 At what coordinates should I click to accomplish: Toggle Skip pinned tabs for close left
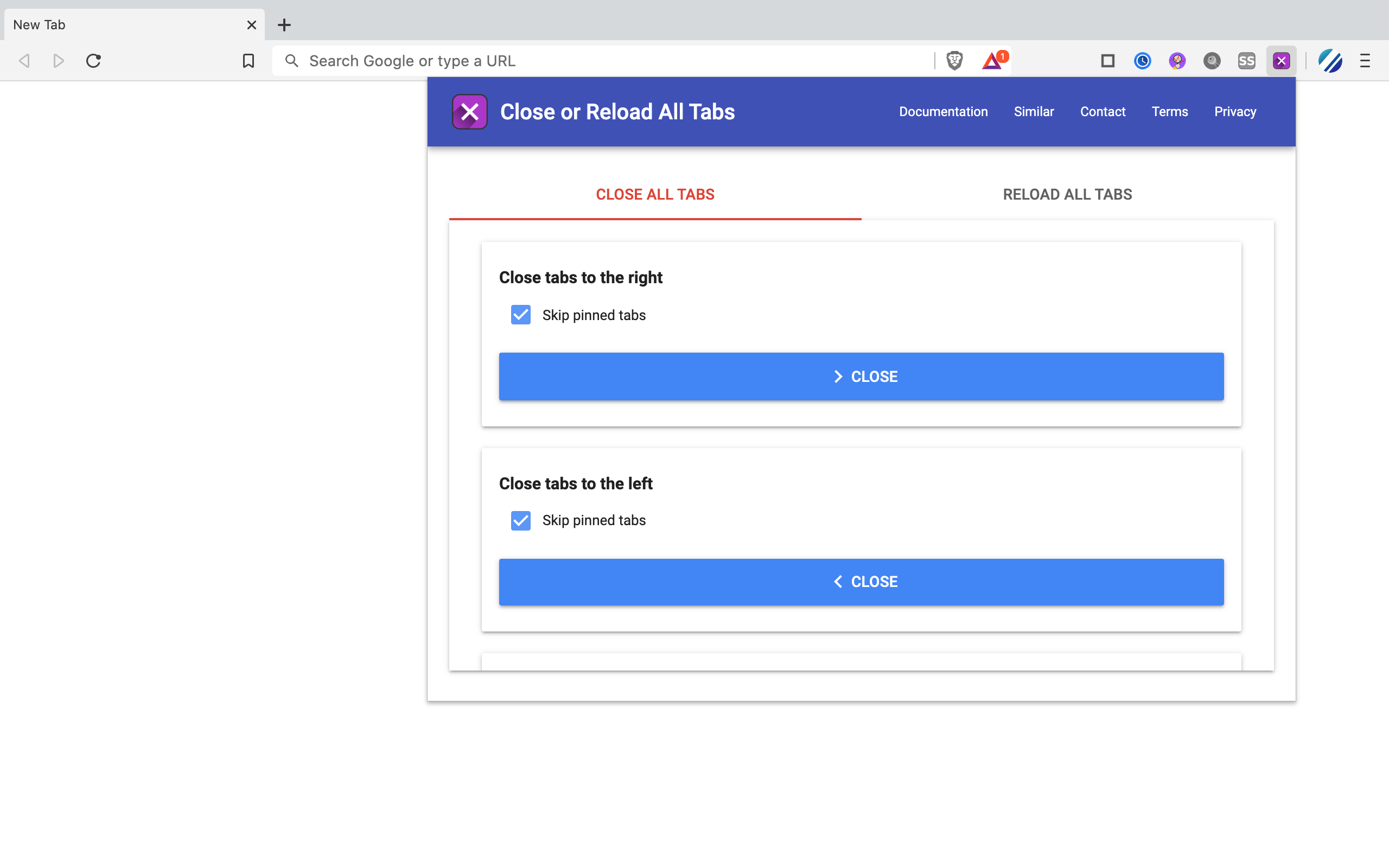click(520, 520)
